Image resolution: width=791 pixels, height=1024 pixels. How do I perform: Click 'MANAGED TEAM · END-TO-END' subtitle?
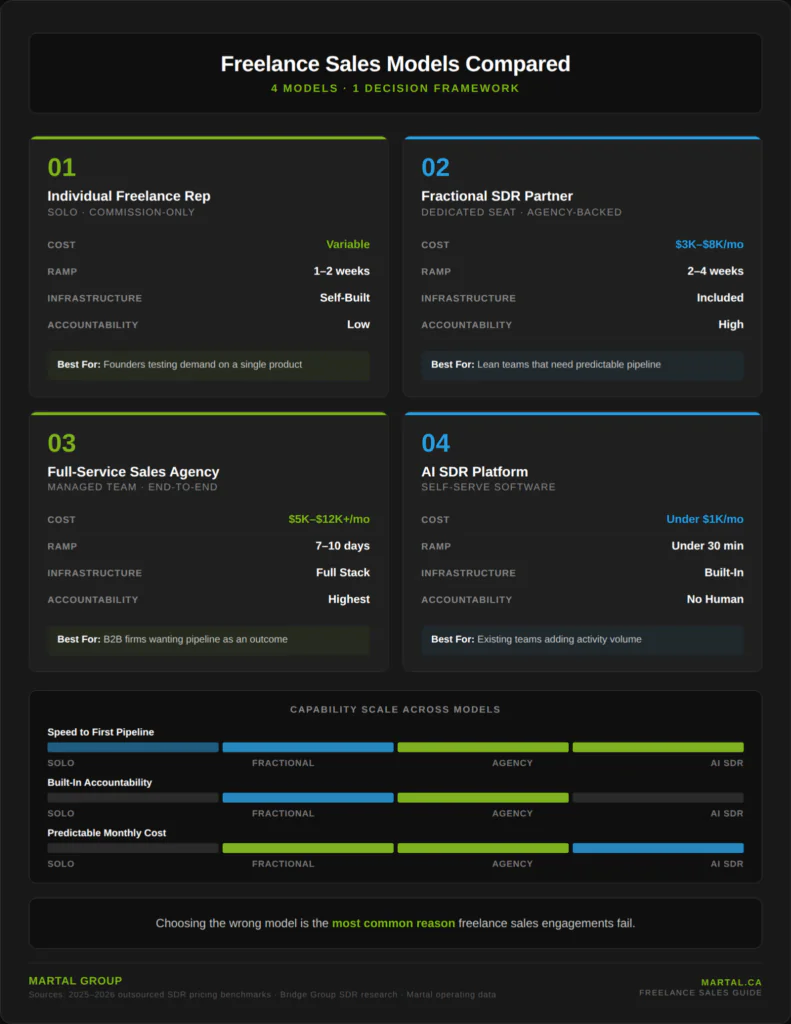pyautogui.click(x=132, y=487)
